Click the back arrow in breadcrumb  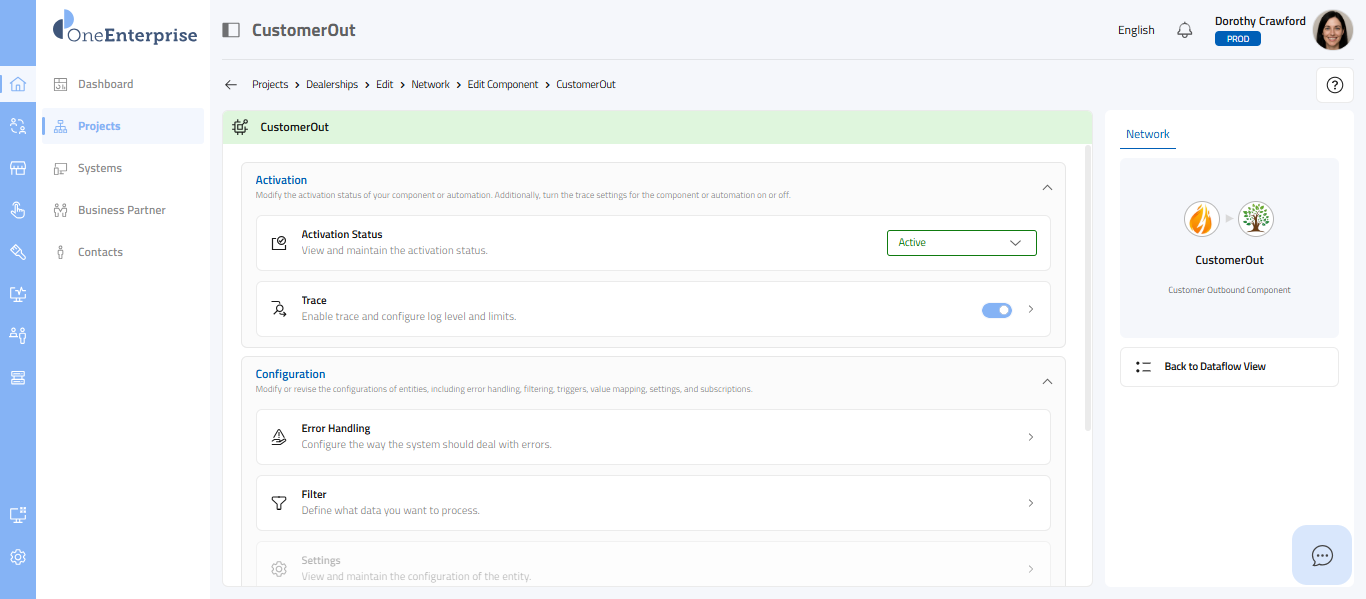(x=231, y=85)
